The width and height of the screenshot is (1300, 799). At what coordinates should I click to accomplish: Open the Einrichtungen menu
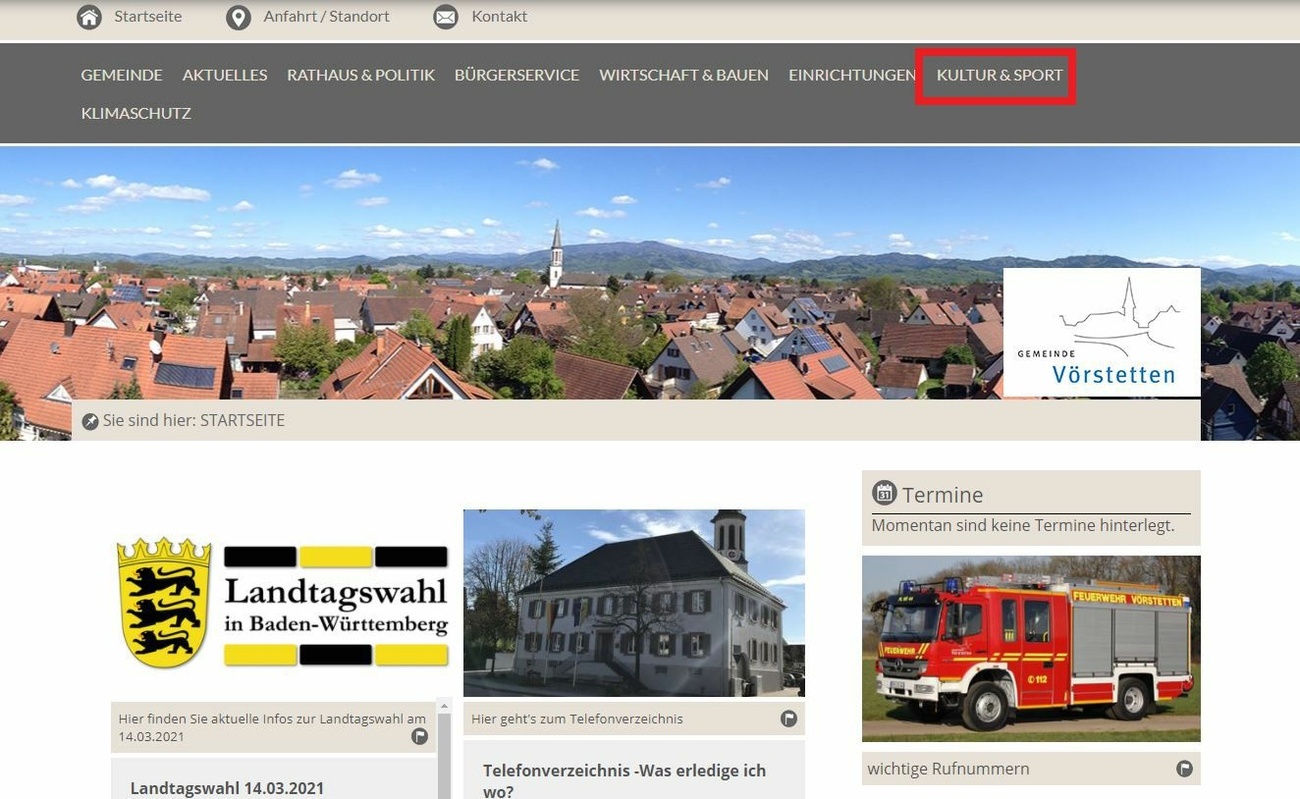point(851,75)
